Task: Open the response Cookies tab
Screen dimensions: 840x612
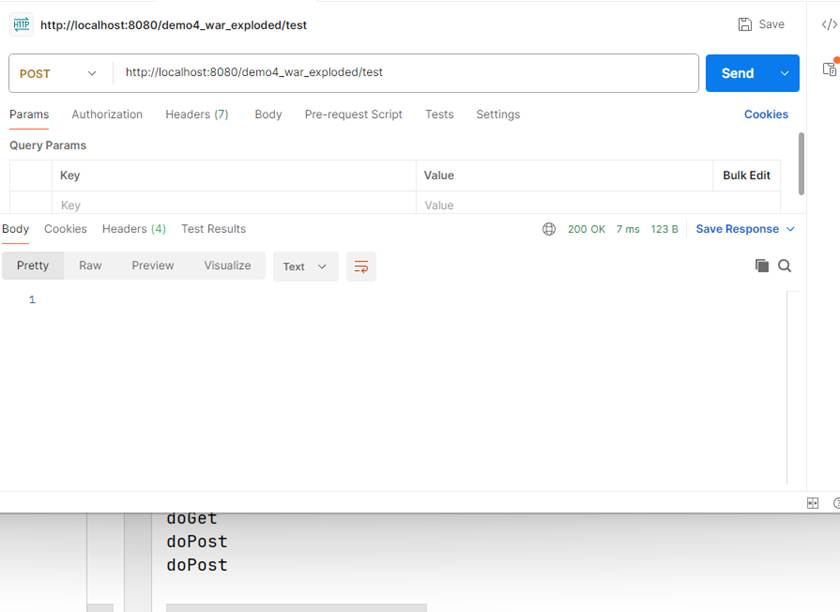Action: coord(65,229)
